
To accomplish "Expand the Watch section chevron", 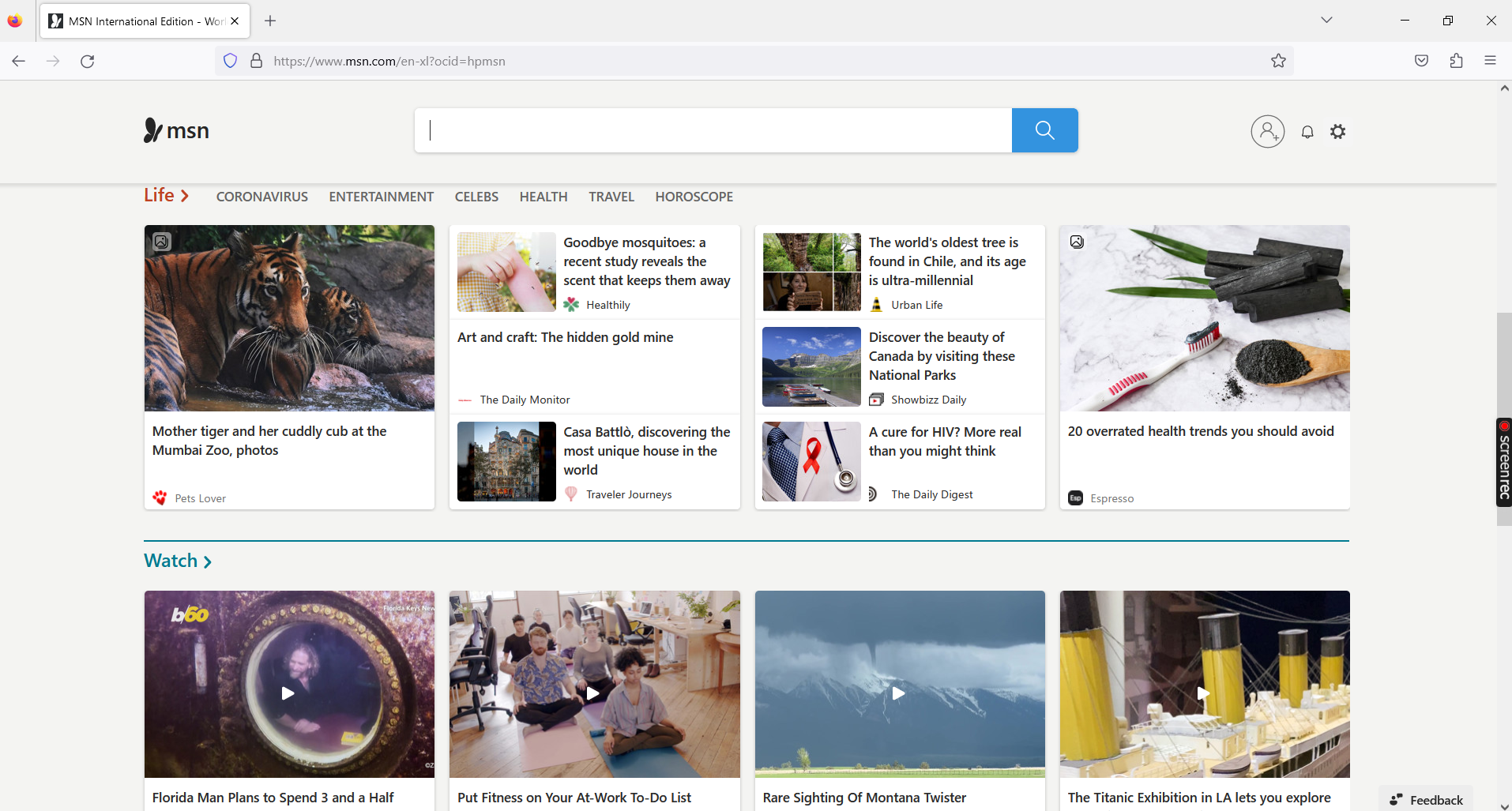I will click(x=208, y=561).
